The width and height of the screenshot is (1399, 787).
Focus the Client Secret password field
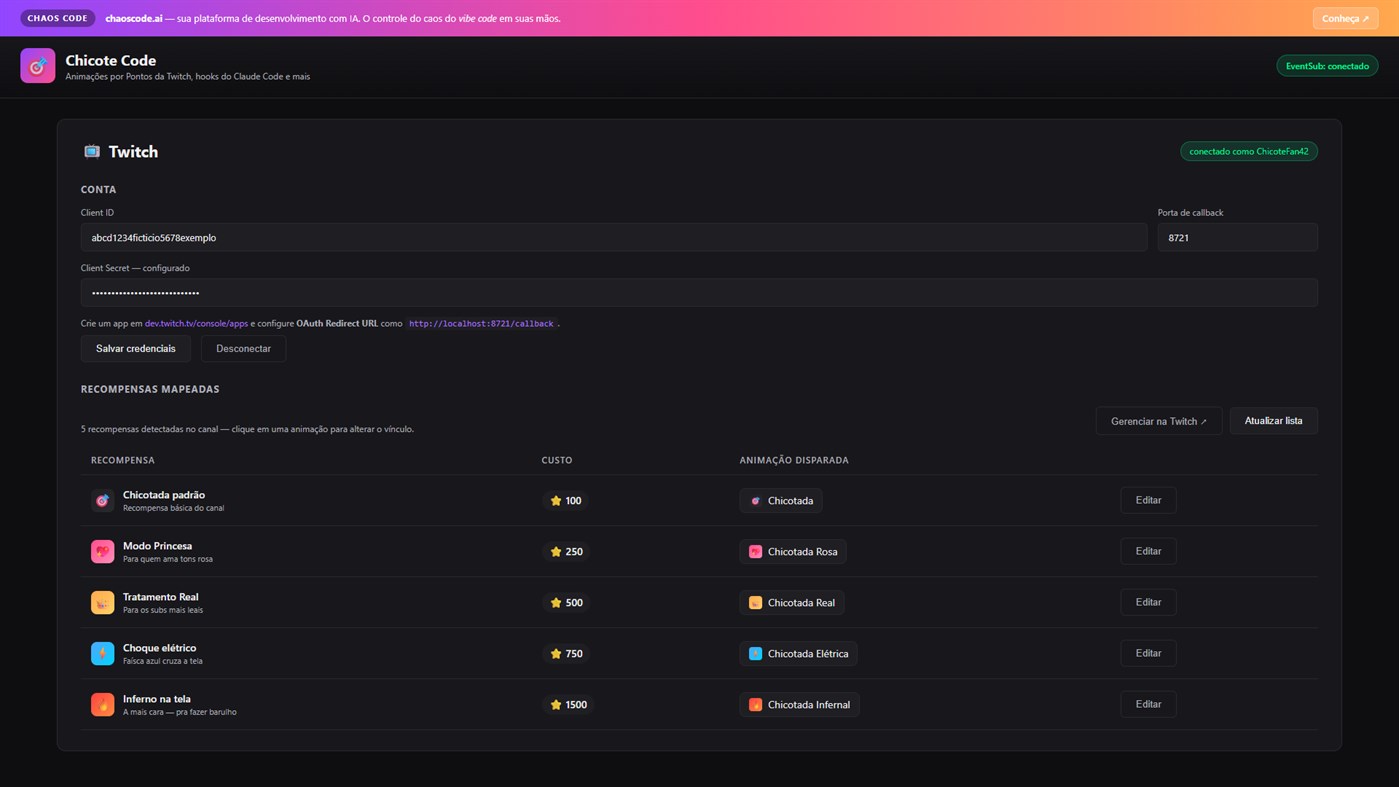(699, 292)
